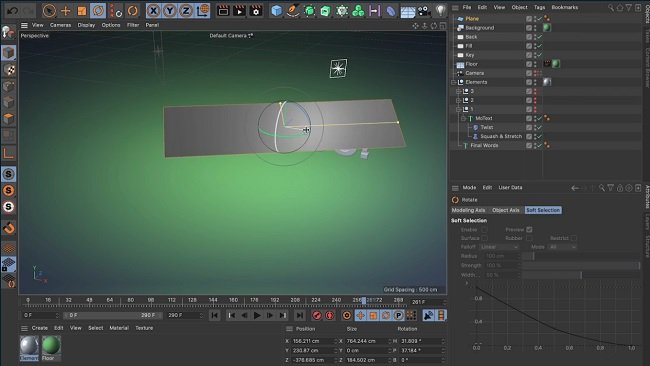Add a Camera object from toolbar
Screen dimensions: 650x366
424,11
